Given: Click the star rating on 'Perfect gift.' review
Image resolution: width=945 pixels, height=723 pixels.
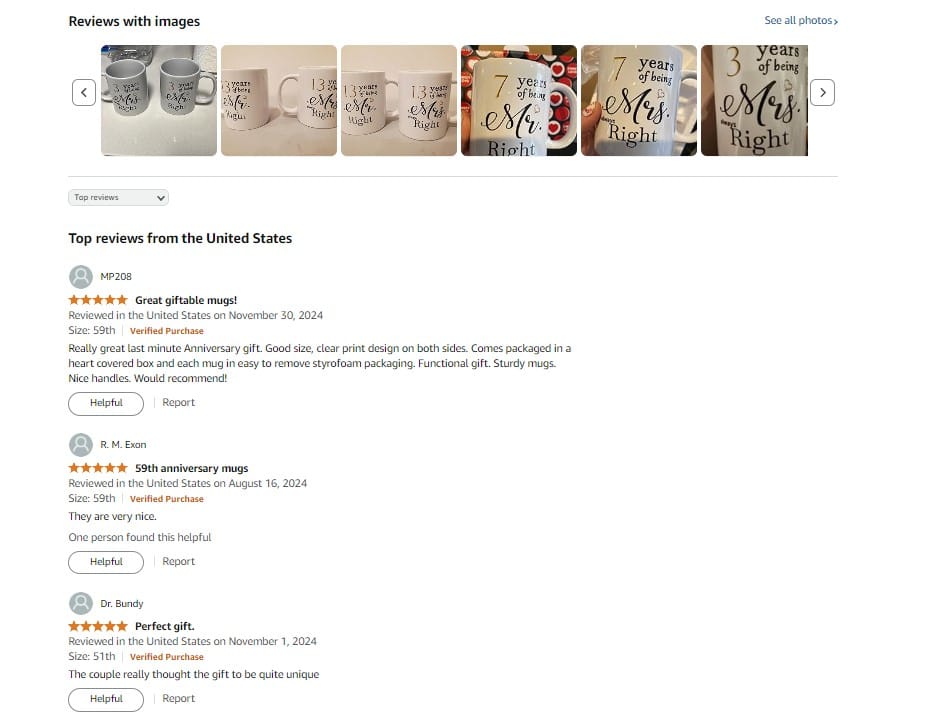Looking at the screenshot, I should pyautogui.click(x=98, y=626).
